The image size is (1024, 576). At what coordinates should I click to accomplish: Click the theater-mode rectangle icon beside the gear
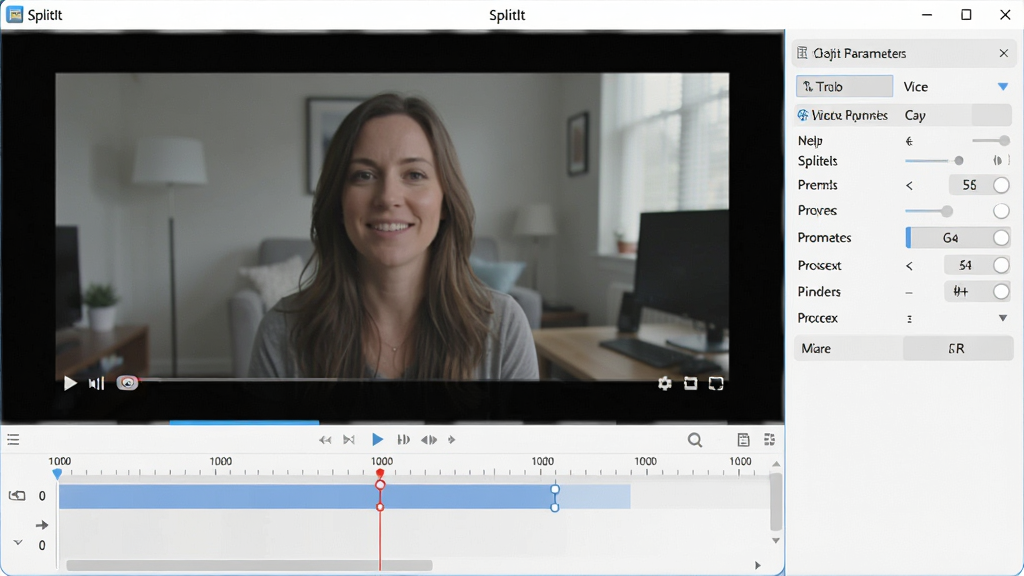point(690,383)
